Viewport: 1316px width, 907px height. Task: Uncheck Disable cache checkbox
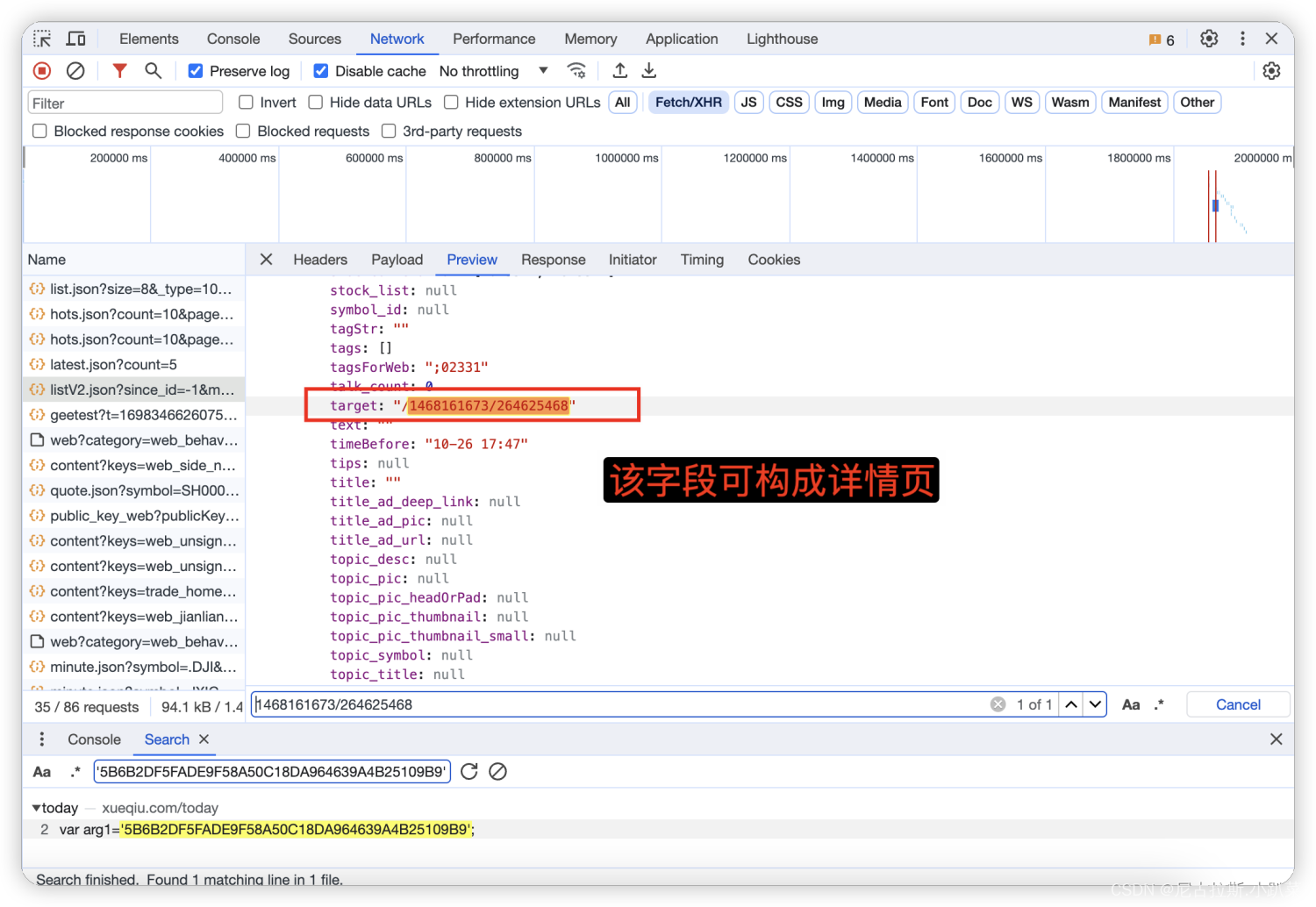click(x=321, y=71)
